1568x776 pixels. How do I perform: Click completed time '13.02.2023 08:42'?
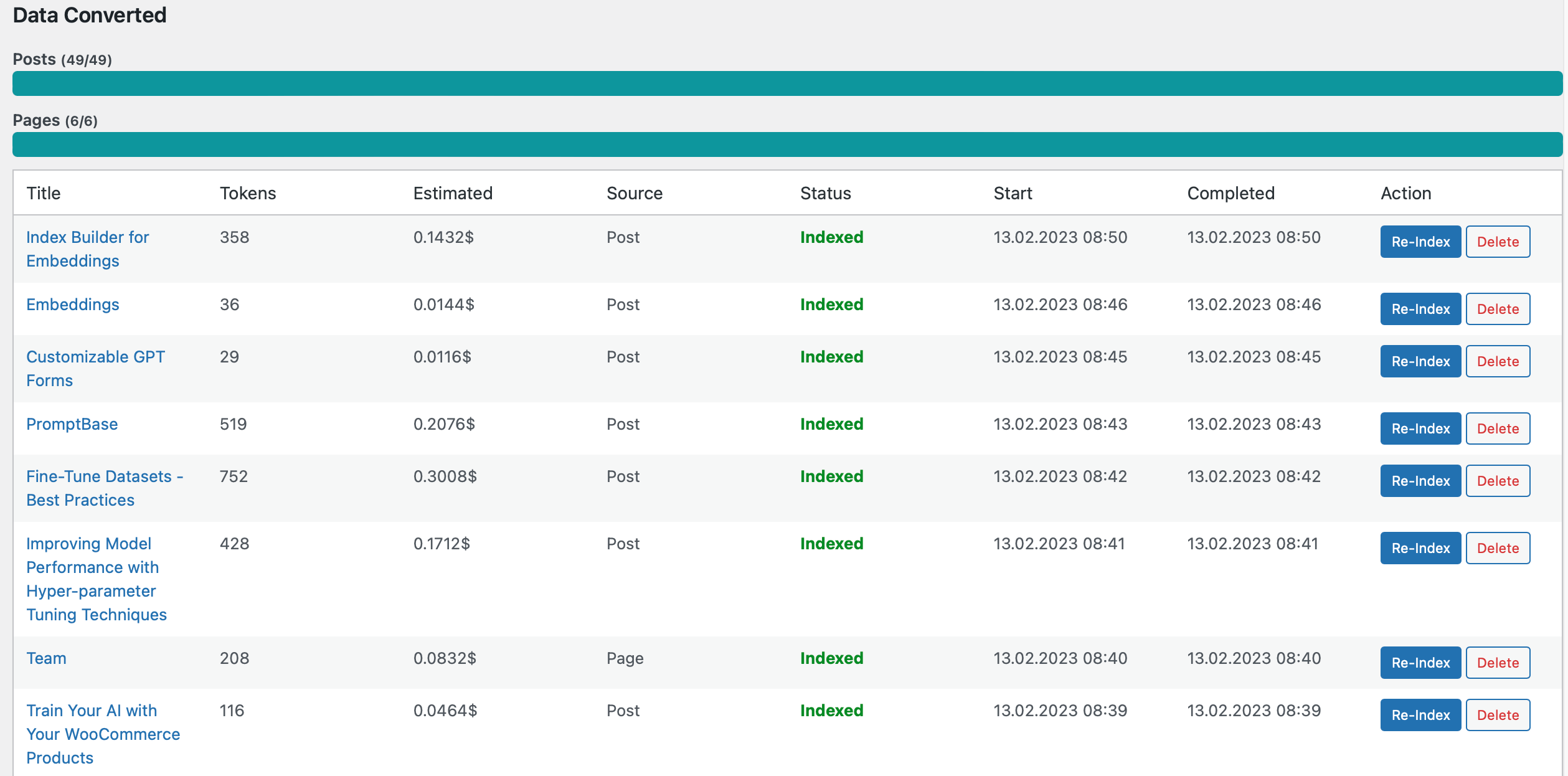[x=1254, y=476]
